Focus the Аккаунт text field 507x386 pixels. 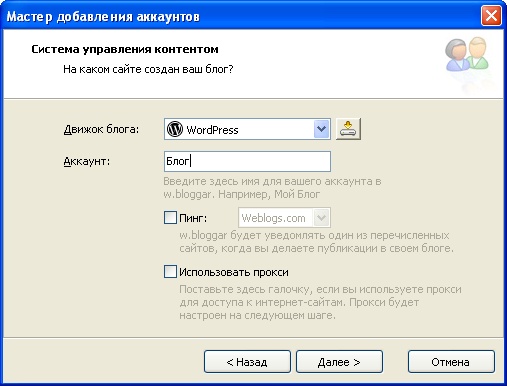pyautogui.click(x=247, y=162)
